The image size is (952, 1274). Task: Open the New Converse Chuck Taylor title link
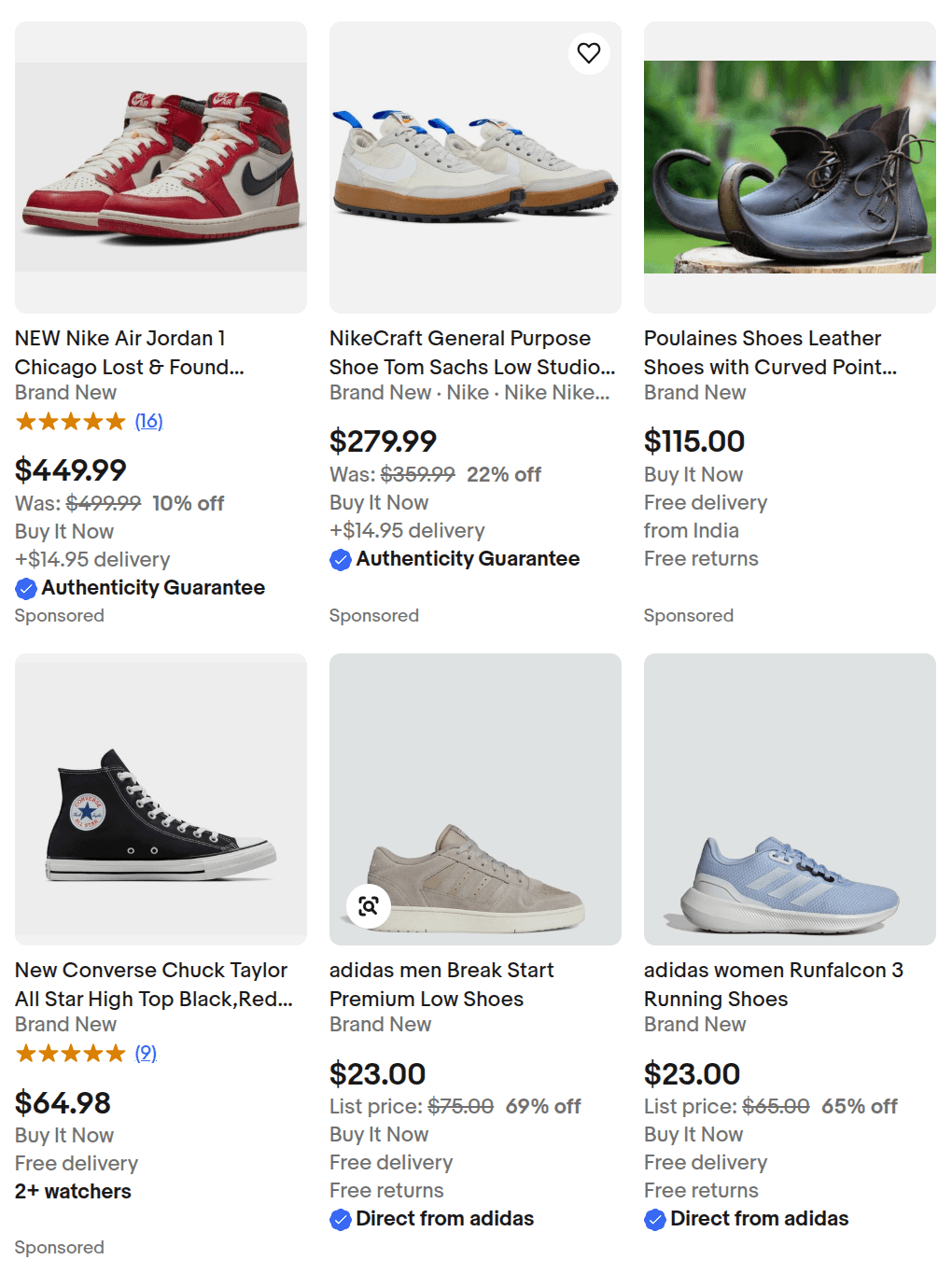153,985
